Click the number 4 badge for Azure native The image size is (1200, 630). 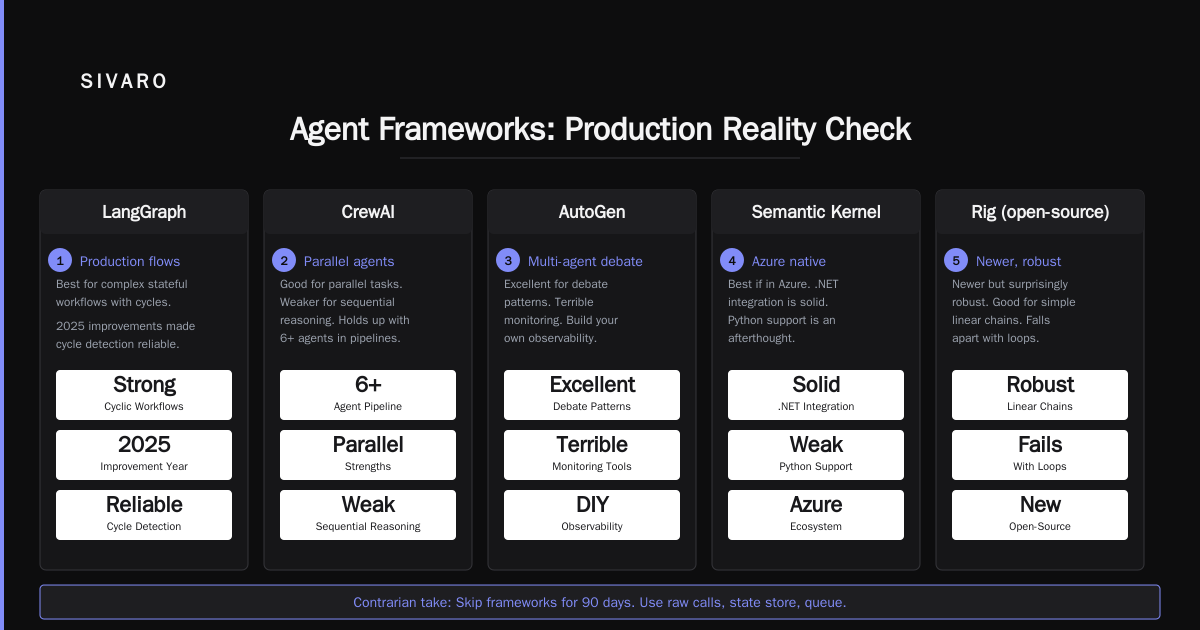732,260
